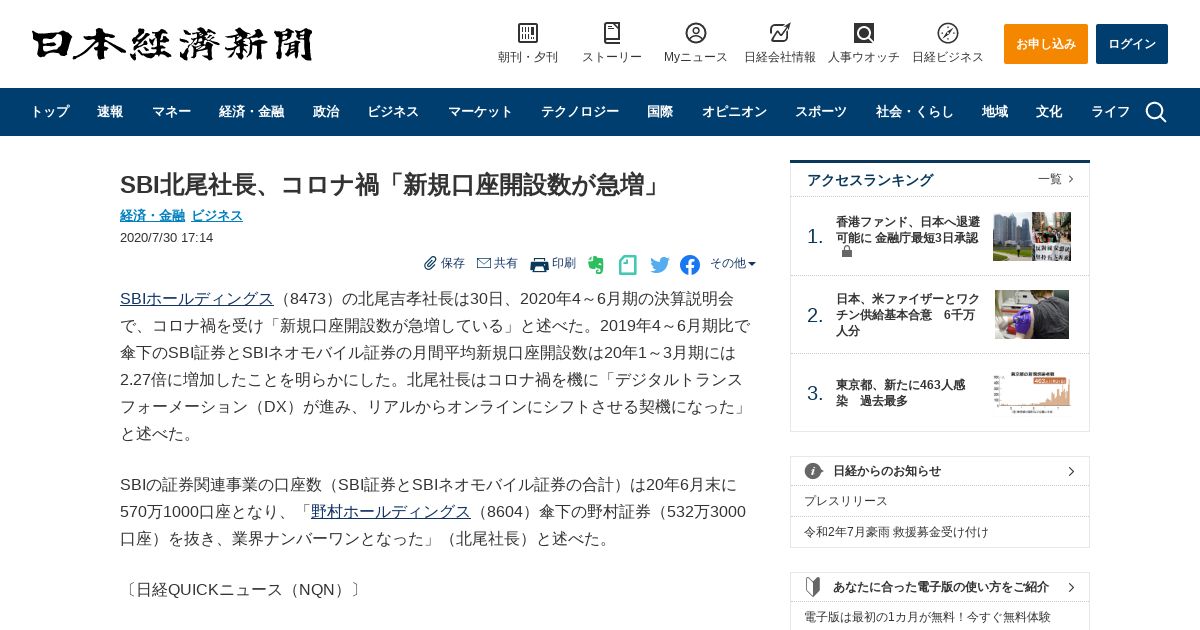Open ranking article 香港ファンド、日本へ退避可能に
Viewport: 1200px width, 630px height.
tap(908, 230)
